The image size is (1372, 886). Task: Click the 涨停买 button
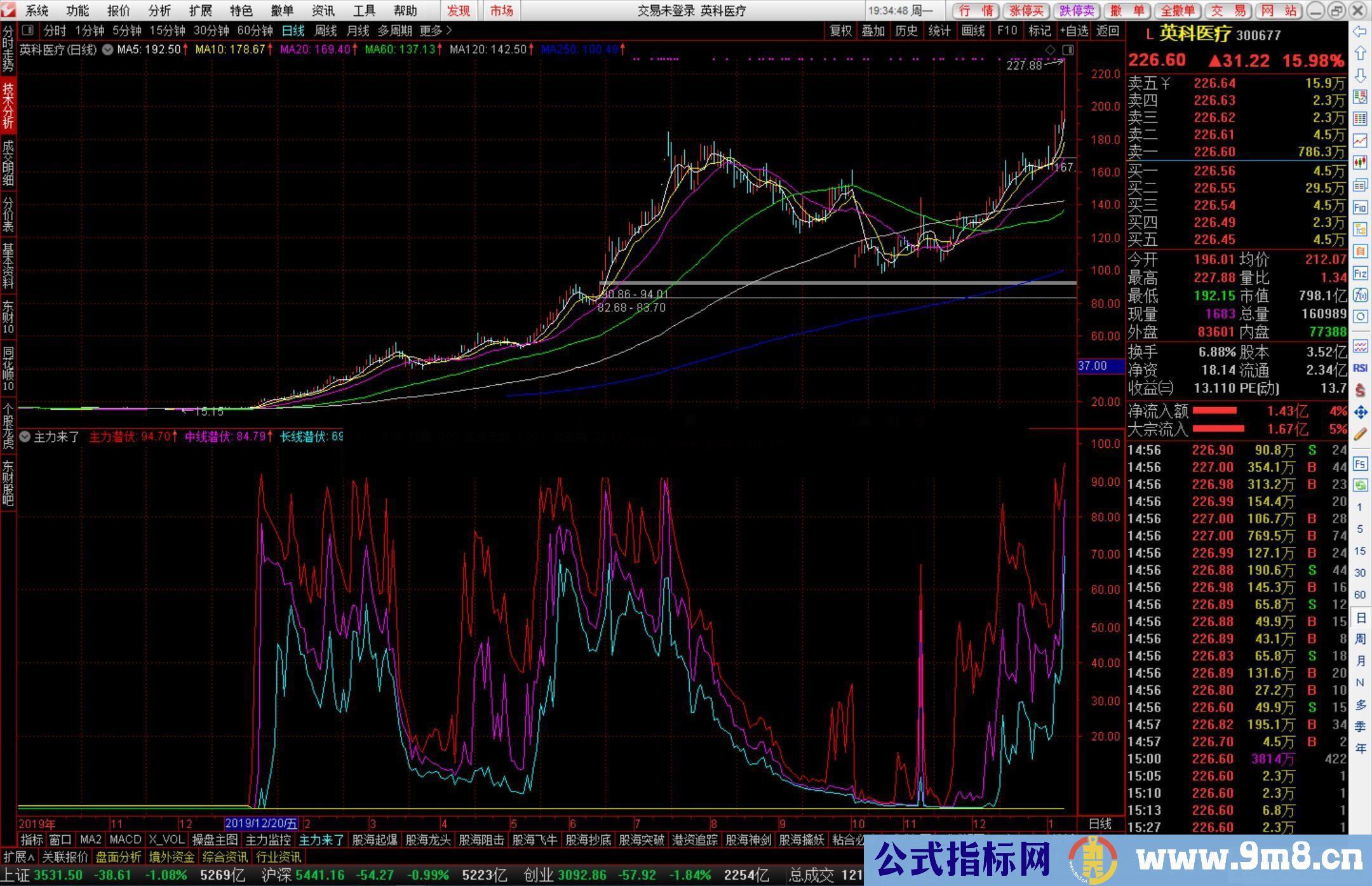pos(1026,11)
